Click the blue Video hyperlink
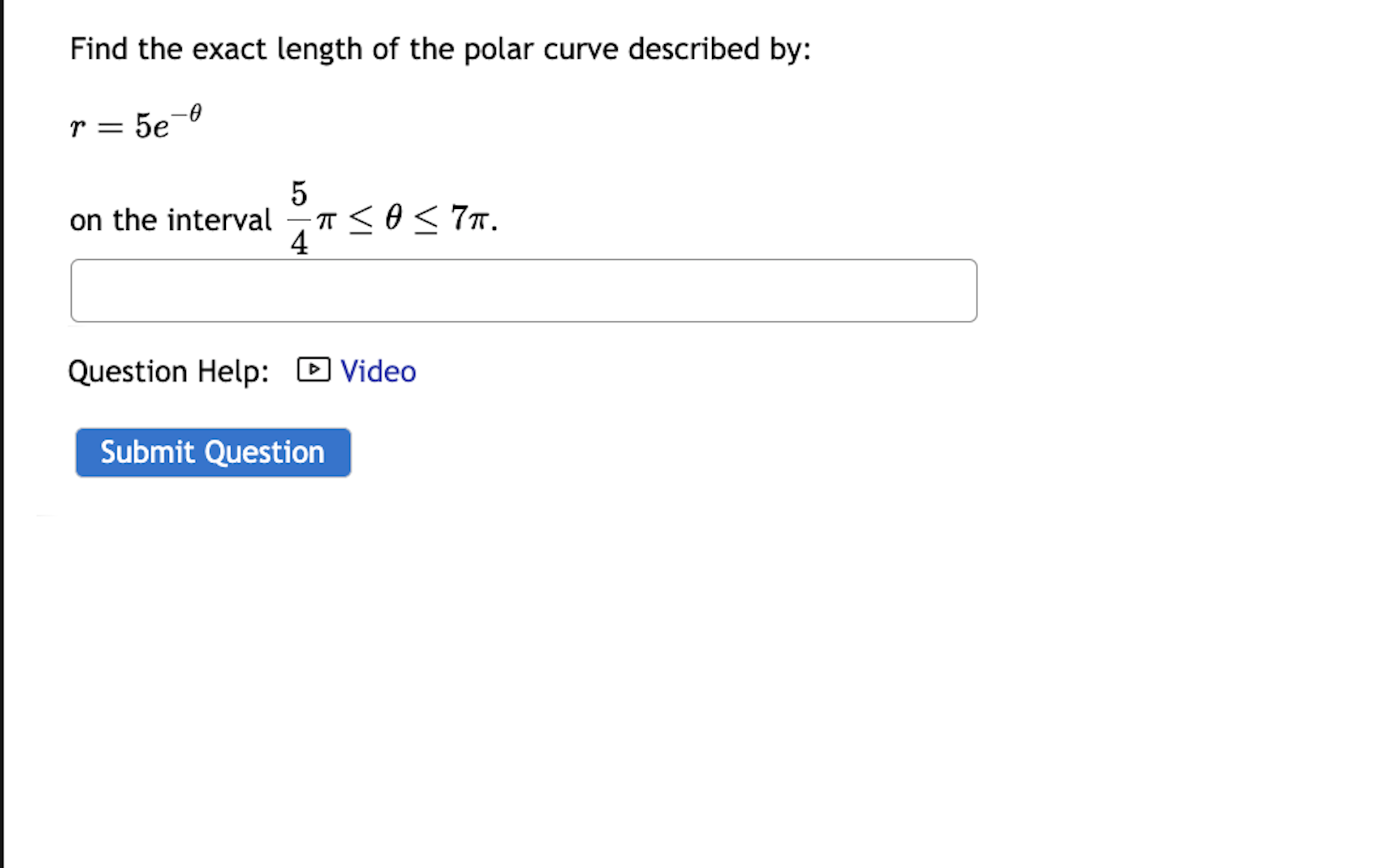 point(378,371)
